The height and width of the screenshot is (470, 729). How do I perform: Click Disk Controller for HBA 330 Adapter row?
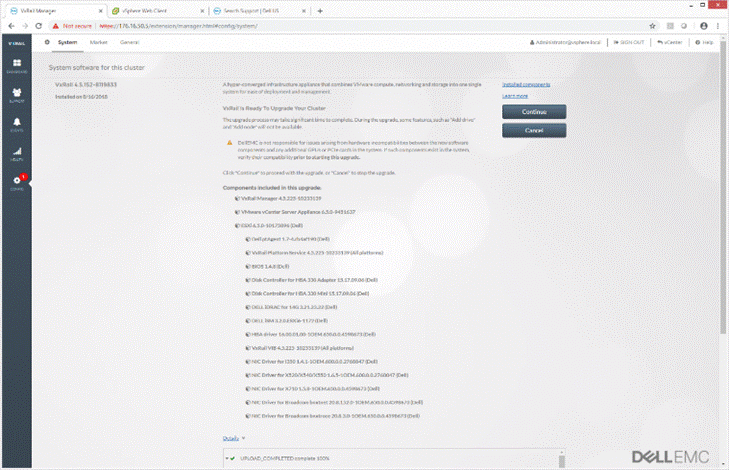[x=311, y=280]
